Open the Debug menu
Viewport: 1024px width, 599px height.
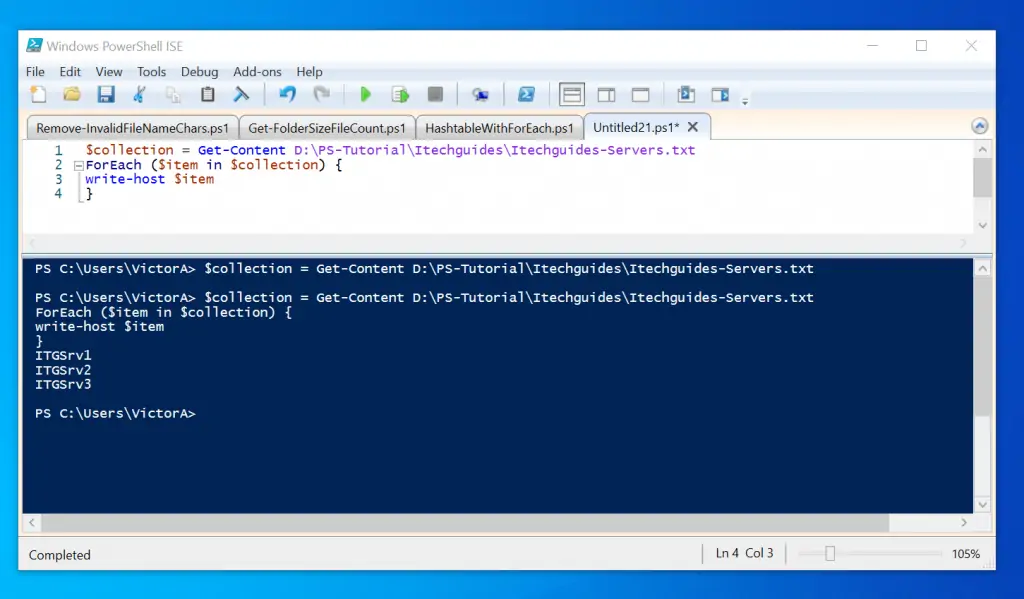pos(199,72)
